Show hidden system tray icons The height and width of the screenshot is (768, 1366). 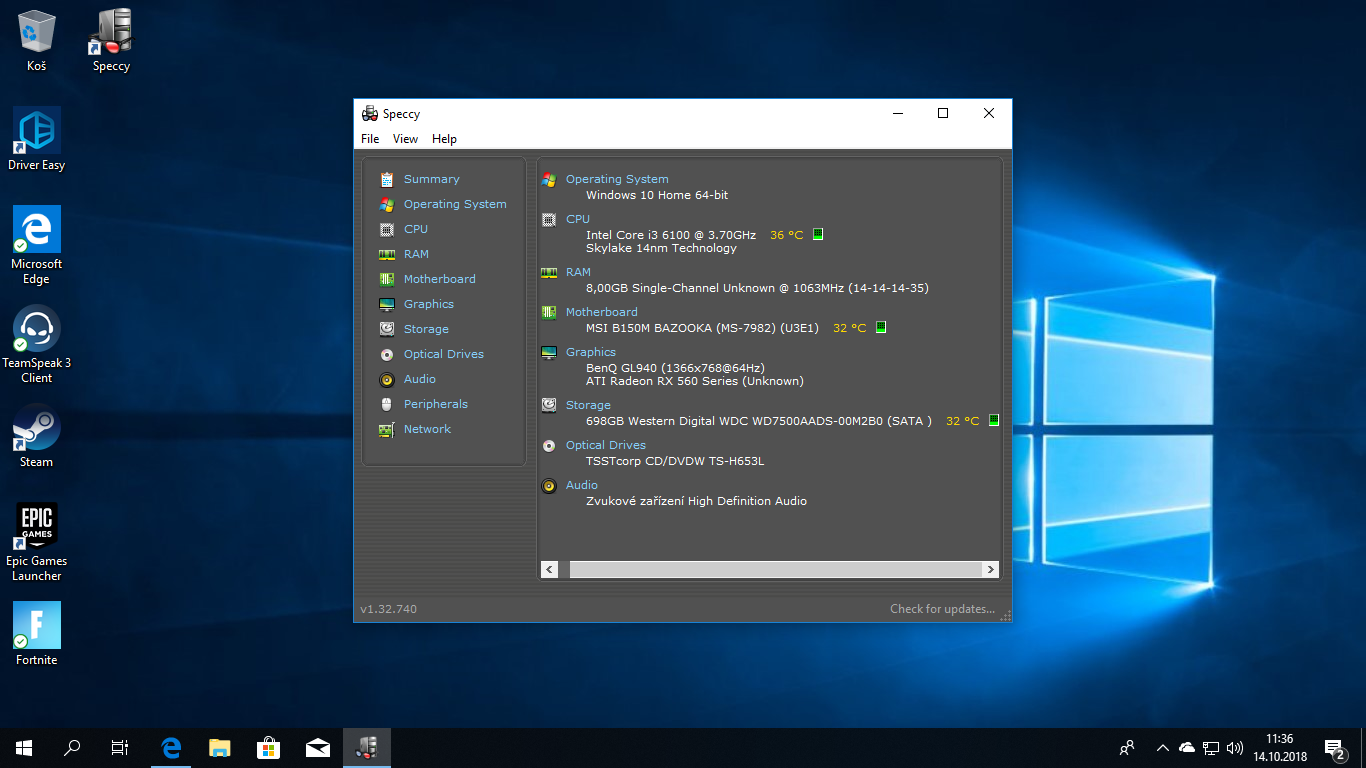pyautogui.click(x=1162, y=748)
